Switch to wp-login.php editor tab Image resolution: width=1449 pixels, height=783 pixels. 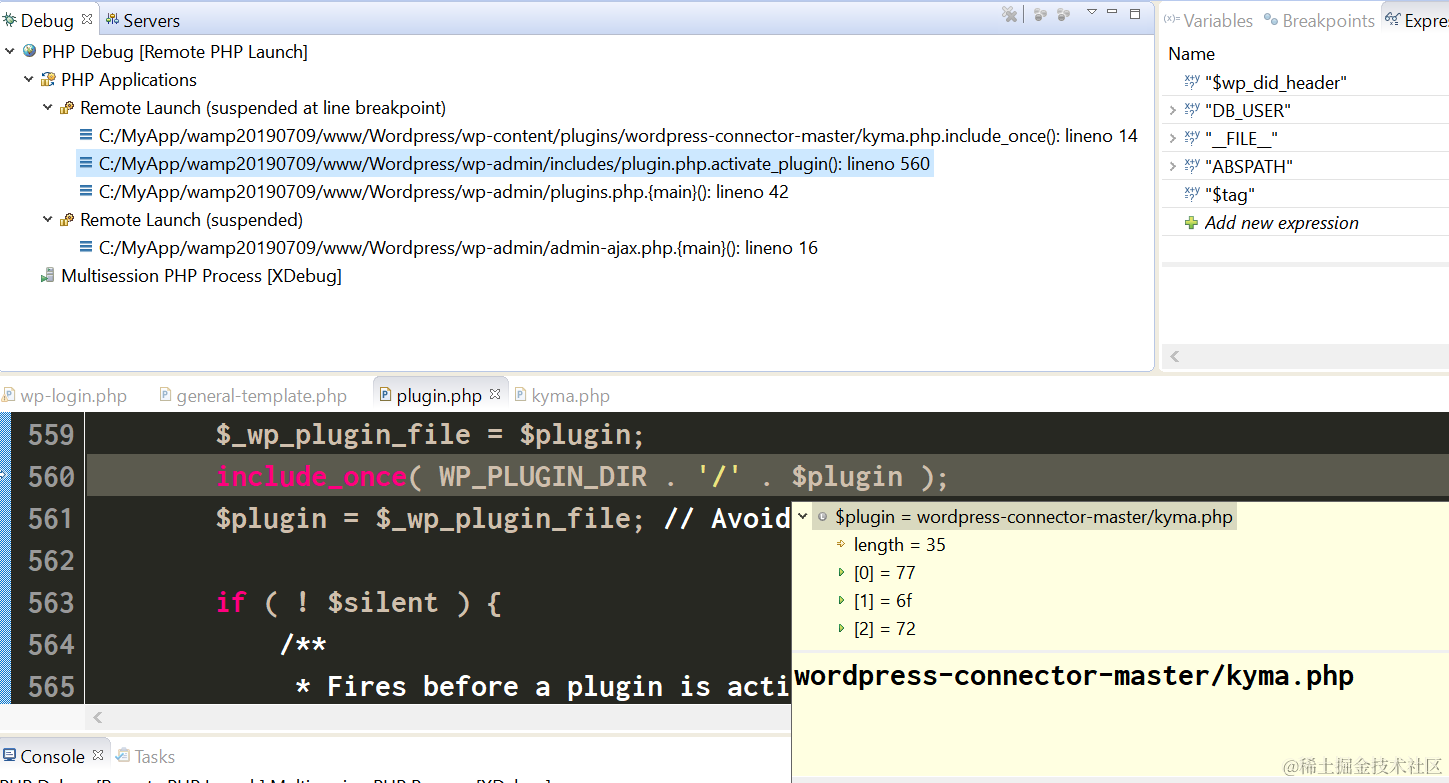coord(66,396)
